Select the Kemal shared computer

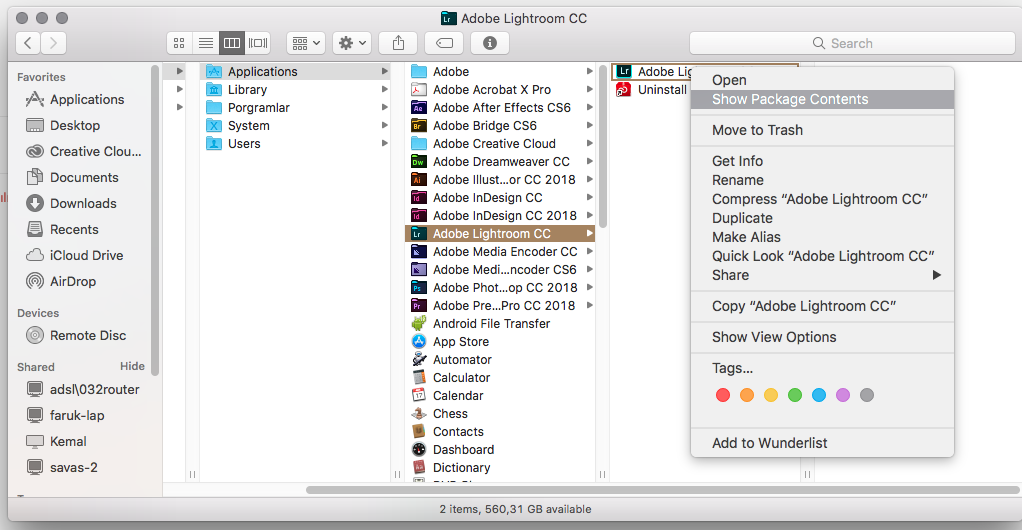point(56,441)
